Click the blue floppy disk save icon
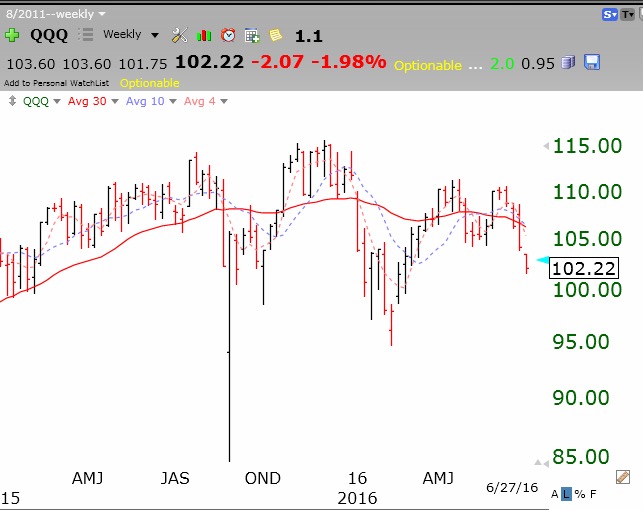 click(x=592, y=62)
